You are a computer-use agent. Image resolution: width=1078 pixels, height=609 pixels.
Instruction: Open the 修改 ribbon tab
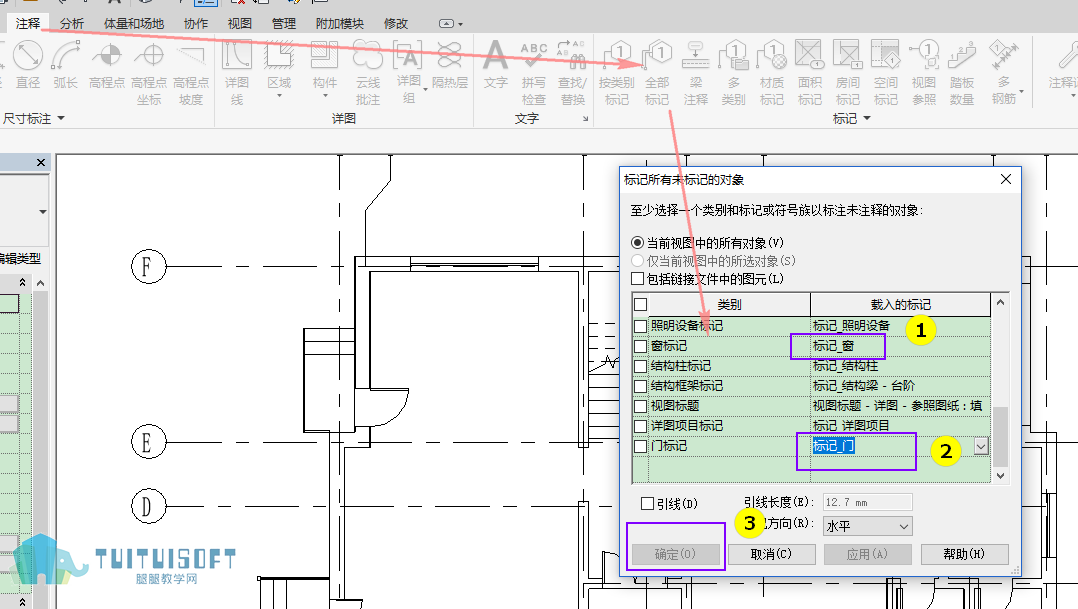pos(396,23)
